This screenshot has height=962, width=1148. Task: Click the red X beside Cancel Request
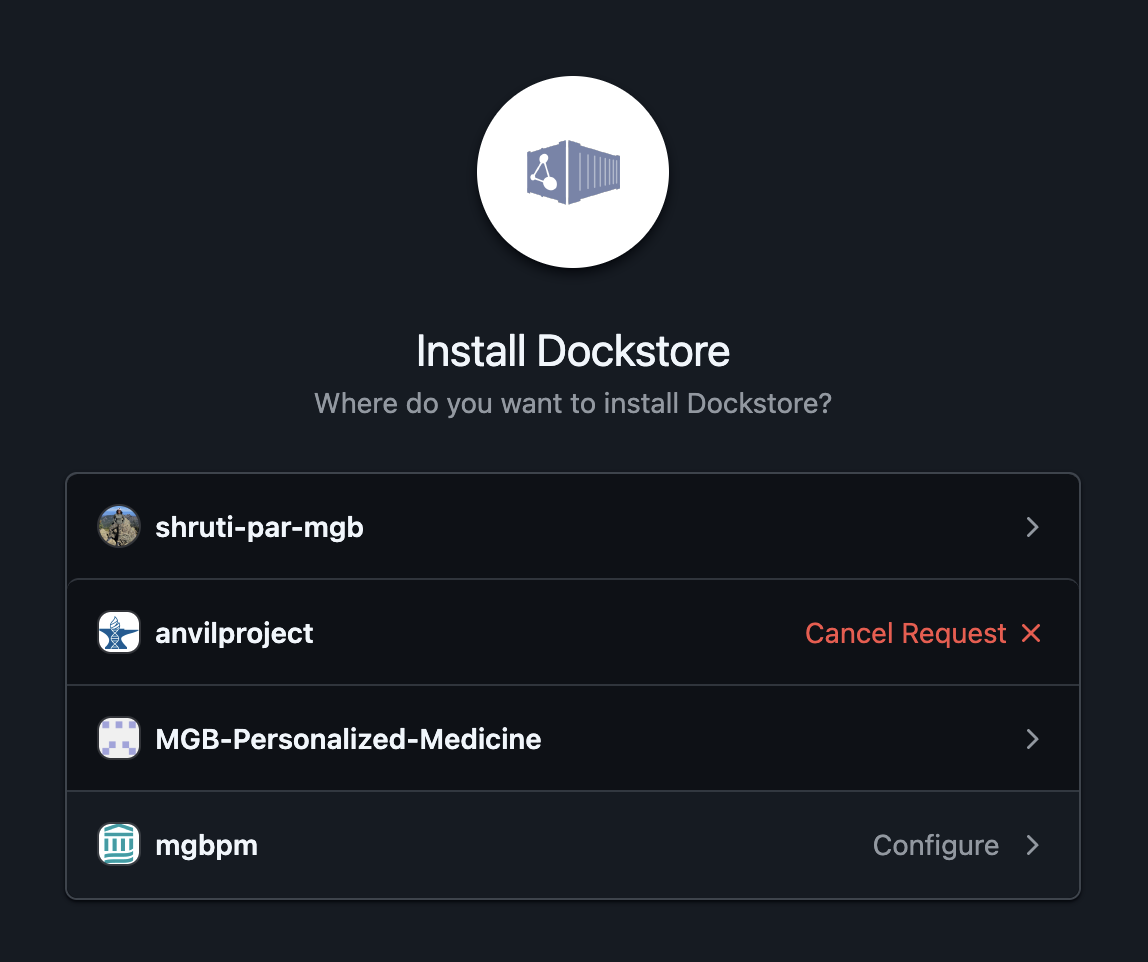click(x=1031, y=633)
